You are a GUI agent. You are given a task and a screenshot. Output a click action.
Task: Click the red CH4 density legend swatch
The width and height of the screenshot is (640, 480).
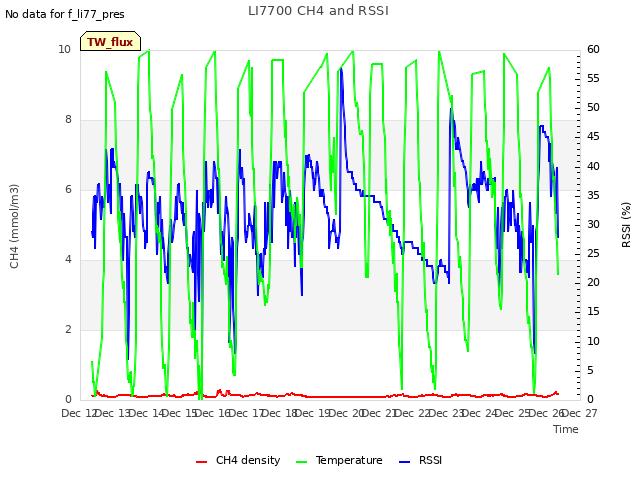[x=202, y=462]
